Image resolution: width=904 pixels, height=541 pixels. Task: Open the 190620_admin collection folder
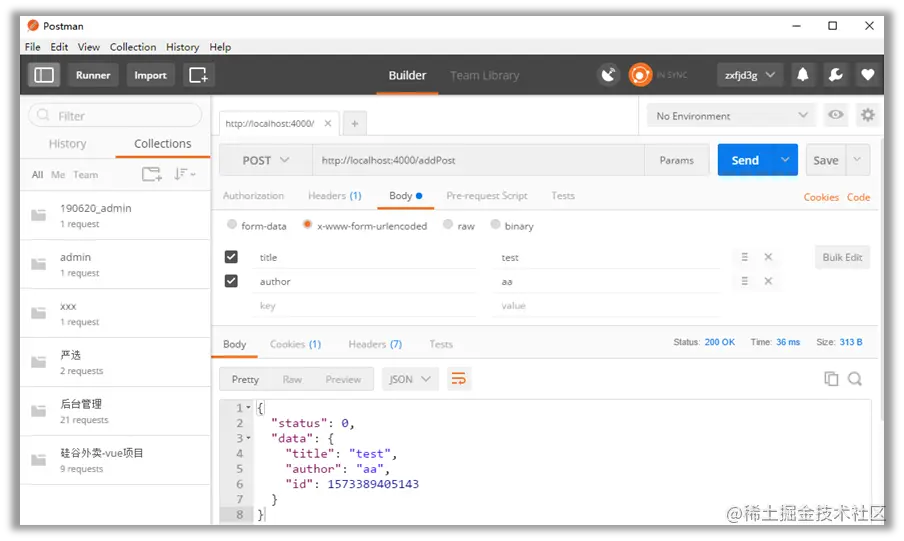point(115,215)
